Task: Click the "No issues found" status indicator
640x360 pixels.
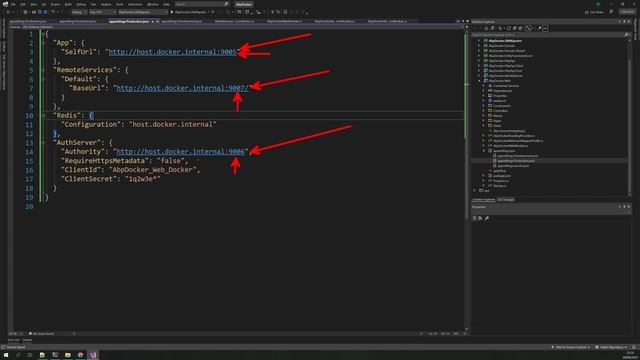Action: (x=41, y=333)
